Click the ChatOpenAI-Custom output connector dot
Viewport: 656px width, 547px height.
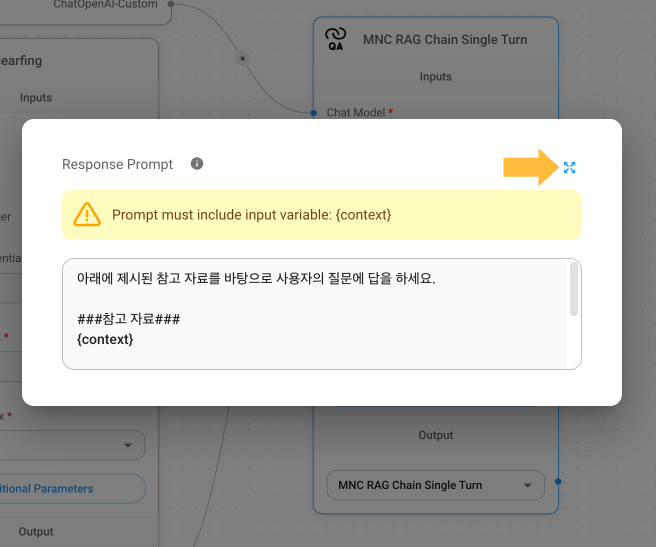point(171,5)
